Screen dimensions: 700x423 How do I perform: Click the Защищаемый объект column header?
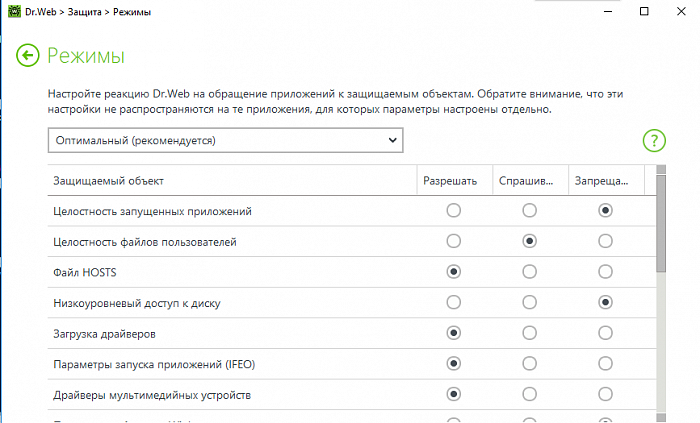232,180
